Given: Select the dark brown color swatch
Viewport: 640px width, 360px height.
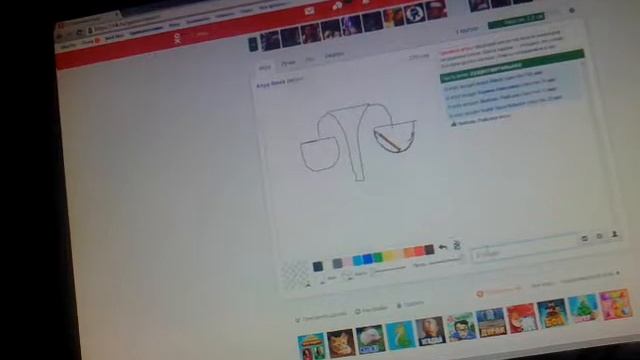Looking at the screenshot, I should point(429,249).
